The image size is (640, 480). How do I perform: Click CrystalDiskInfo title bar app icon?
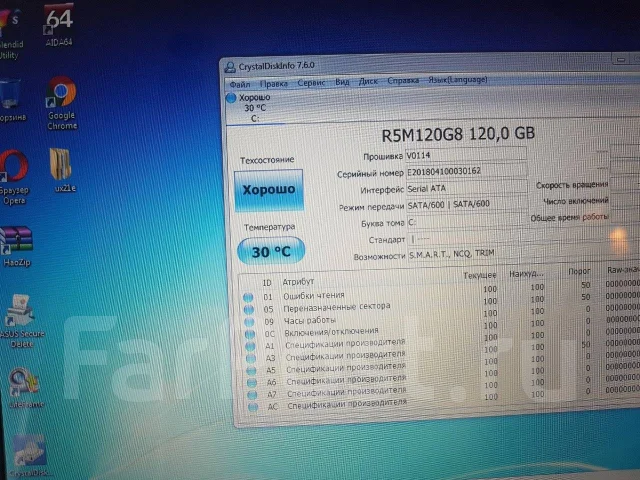tap(230, 67)
